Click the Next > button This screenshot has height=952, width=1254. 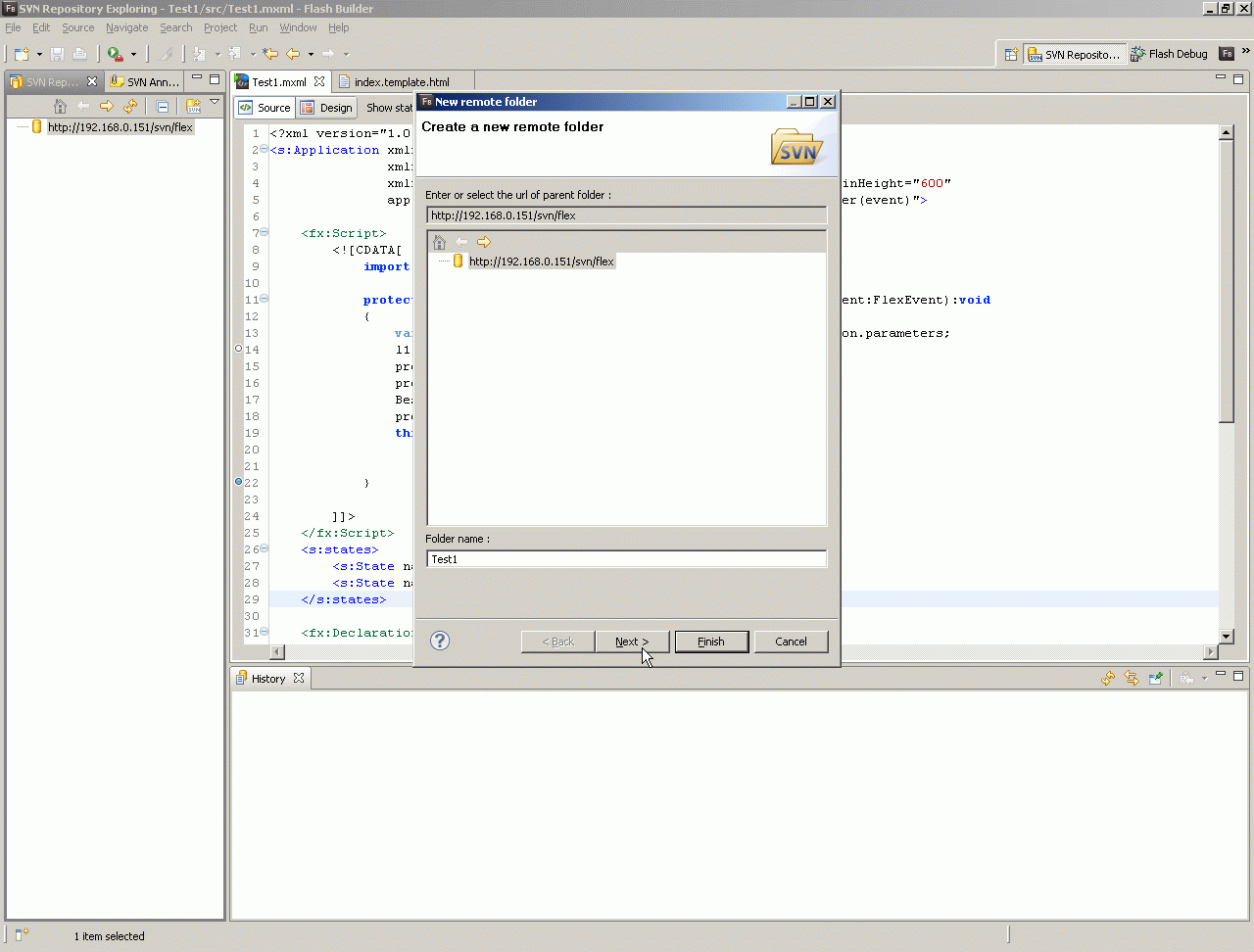(632, 642)
